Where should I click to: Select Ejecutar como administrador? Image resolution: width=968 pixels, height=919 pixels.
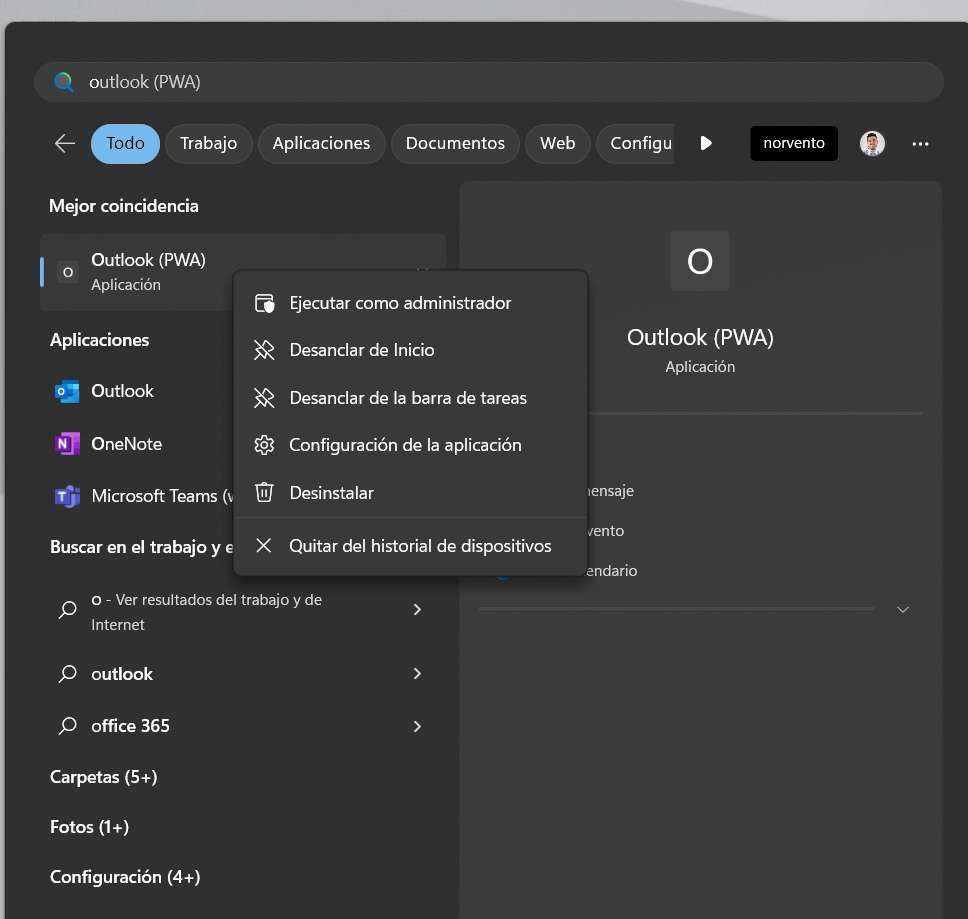tap(411, 303)
